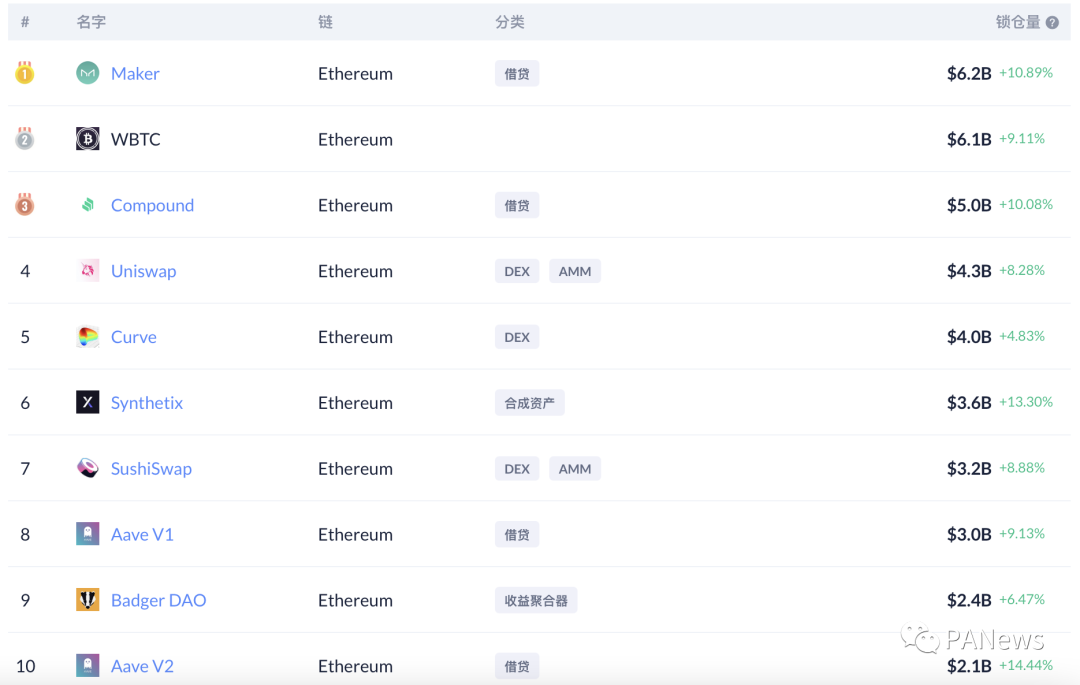Select the 合成资产 tag for Synthetix

(530, 403)
